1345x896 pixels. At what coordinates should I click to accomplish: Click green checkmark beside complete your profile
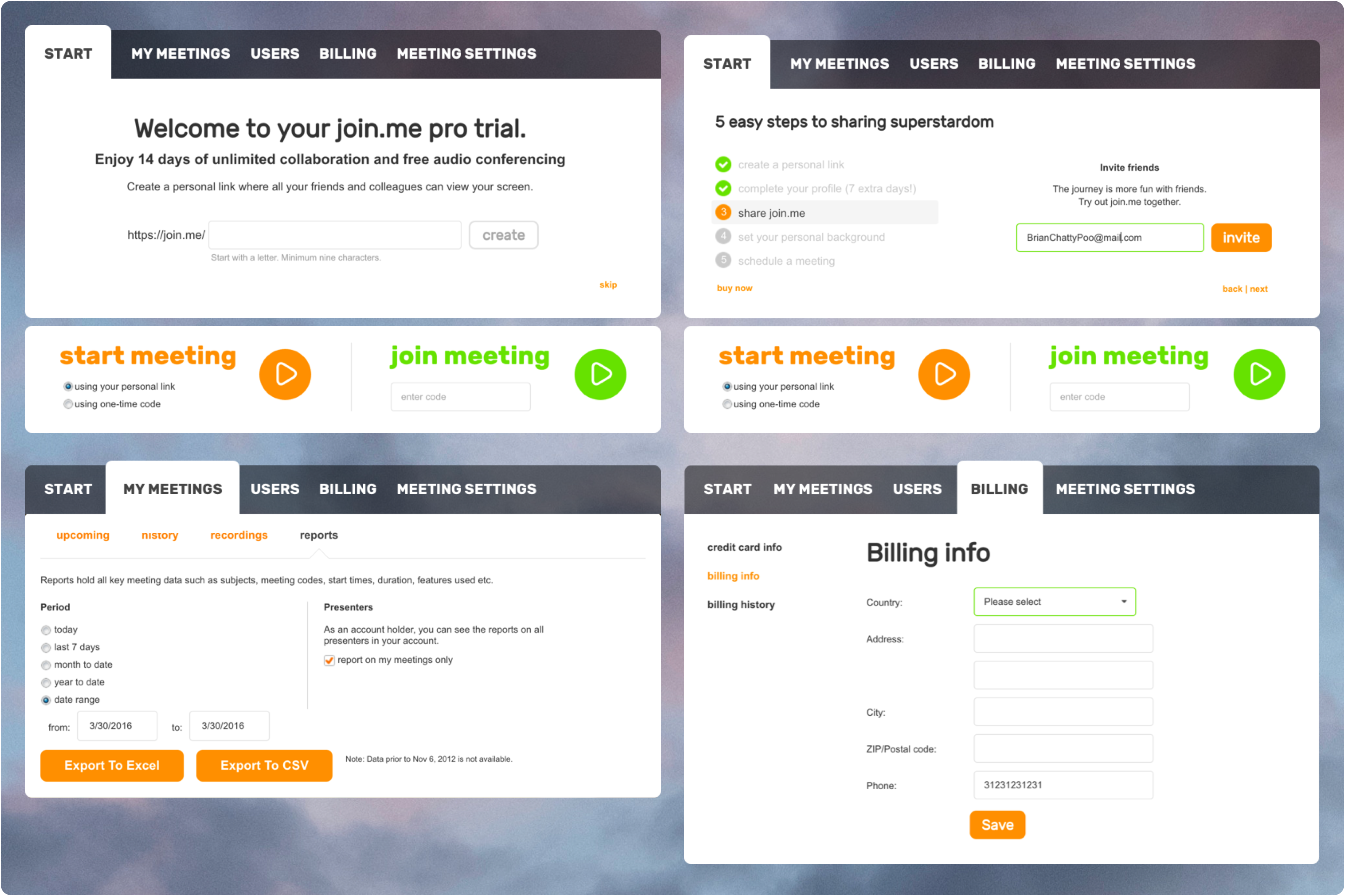(x=723, y=188)
